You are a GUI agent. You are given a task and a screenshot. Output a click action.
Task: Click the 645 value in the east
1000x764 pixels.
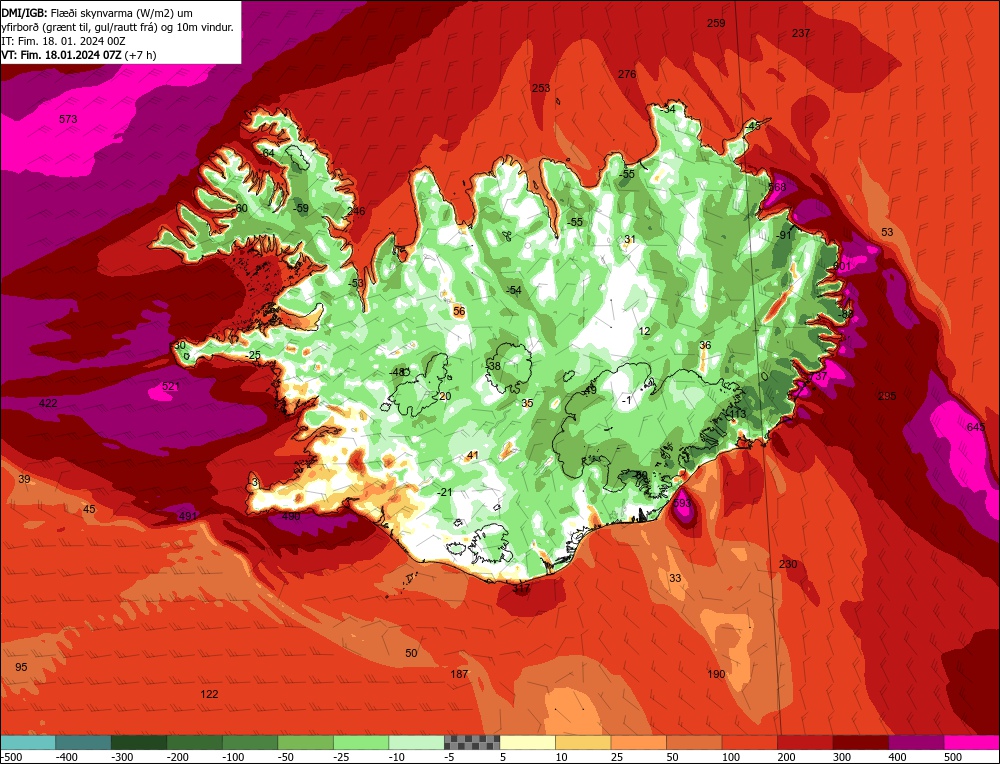click(x=976, y=427)
